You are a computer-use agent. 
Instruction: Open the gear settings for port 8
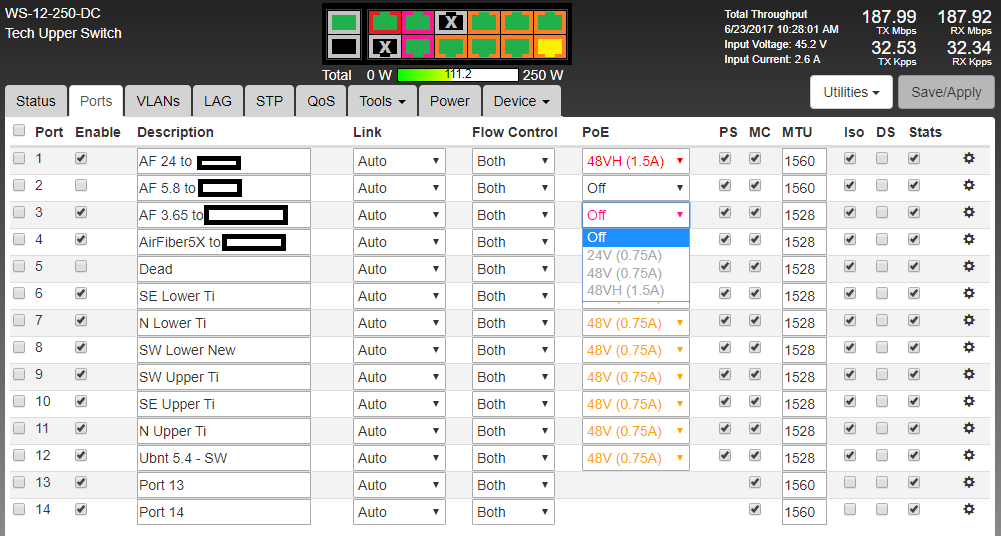click(x=968, y=347)
